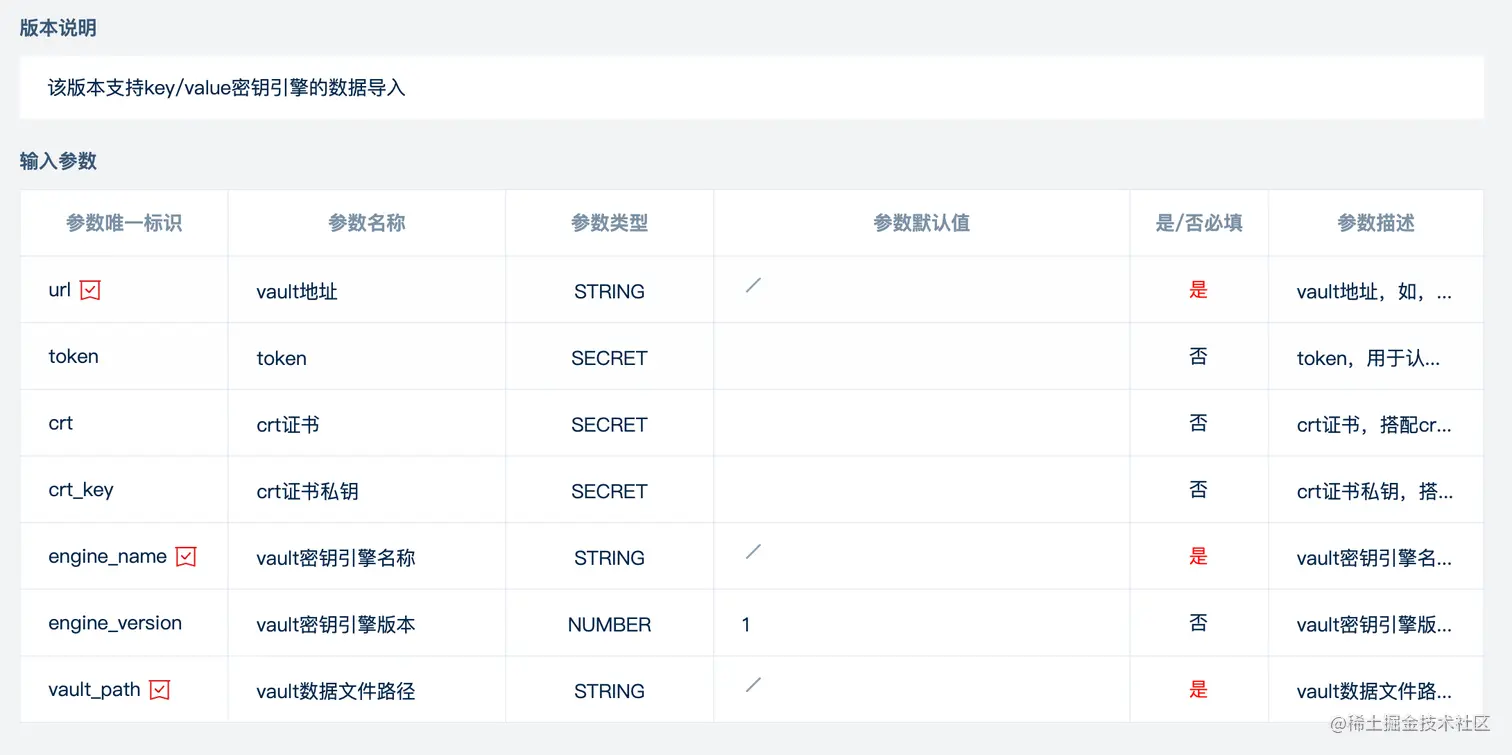Click the red check icon beside vault_path
This screenshot has height=755, width=1512.
[159, 690]
